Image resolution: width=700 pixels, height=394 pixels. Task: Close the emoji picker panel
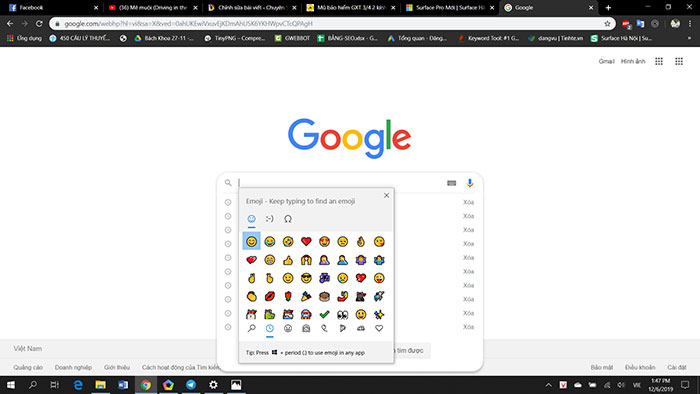(x=387, y=195)
